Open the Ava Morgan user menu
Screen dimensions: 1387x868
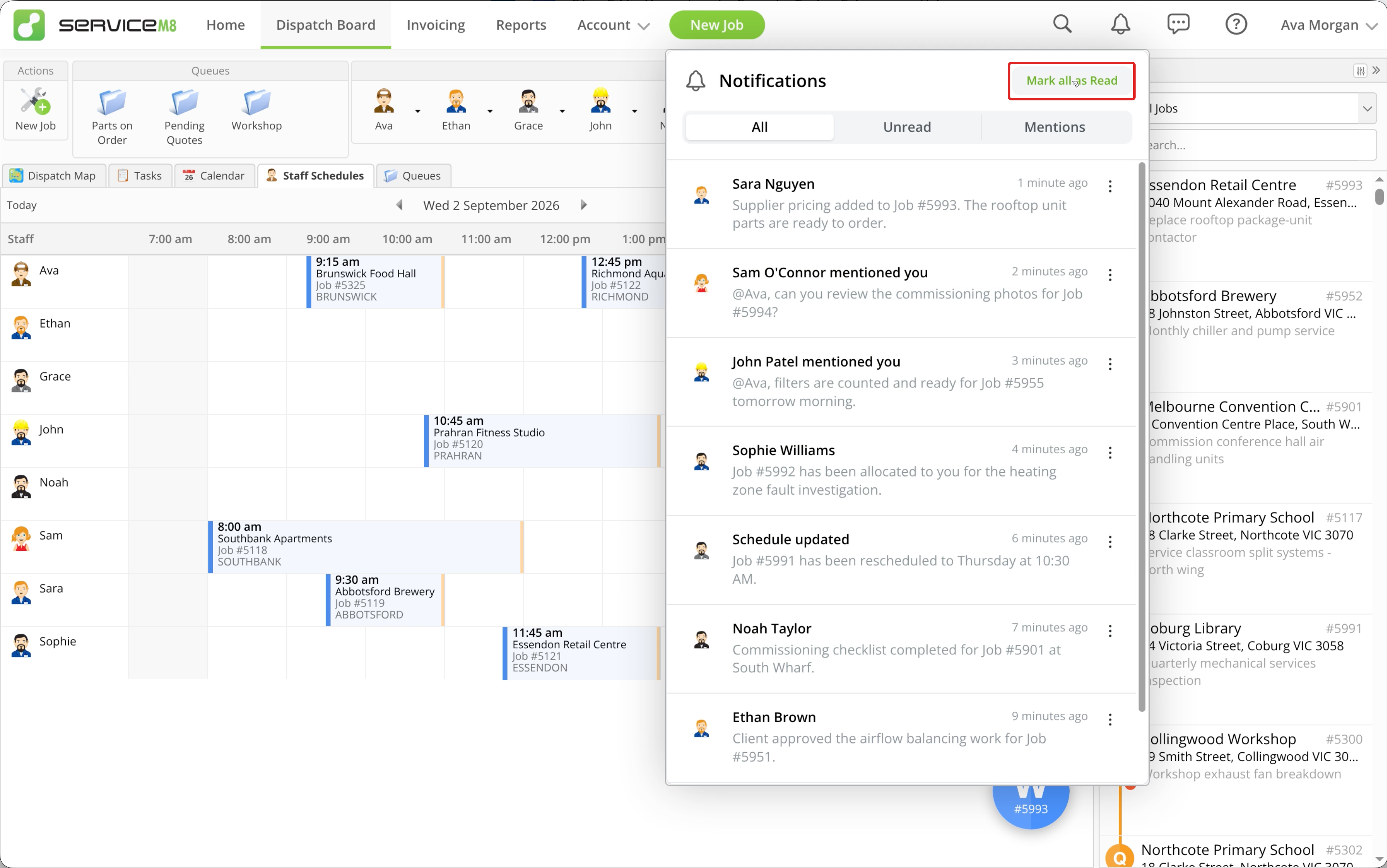pos(1328,24)
